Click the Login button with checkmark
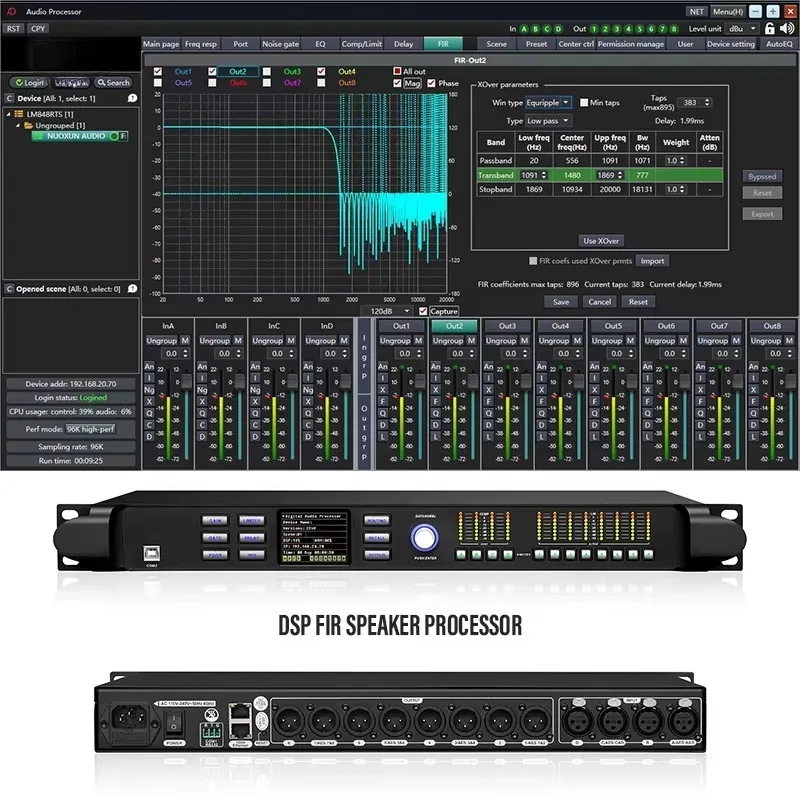The image size is (800, 800). (x=30, y=83)
